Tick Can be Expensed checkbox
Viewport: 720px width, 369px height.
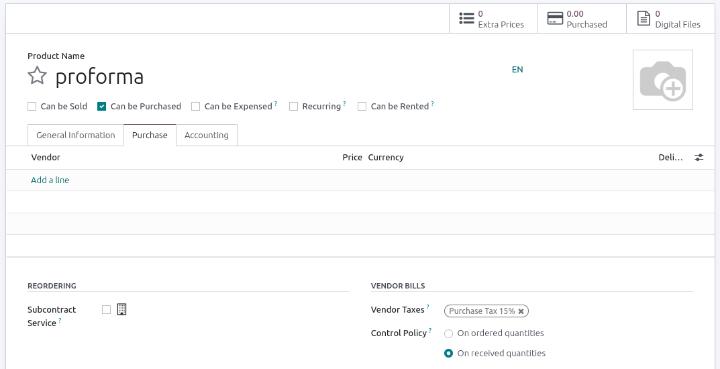pyautogui.click(x=196, y=106)
